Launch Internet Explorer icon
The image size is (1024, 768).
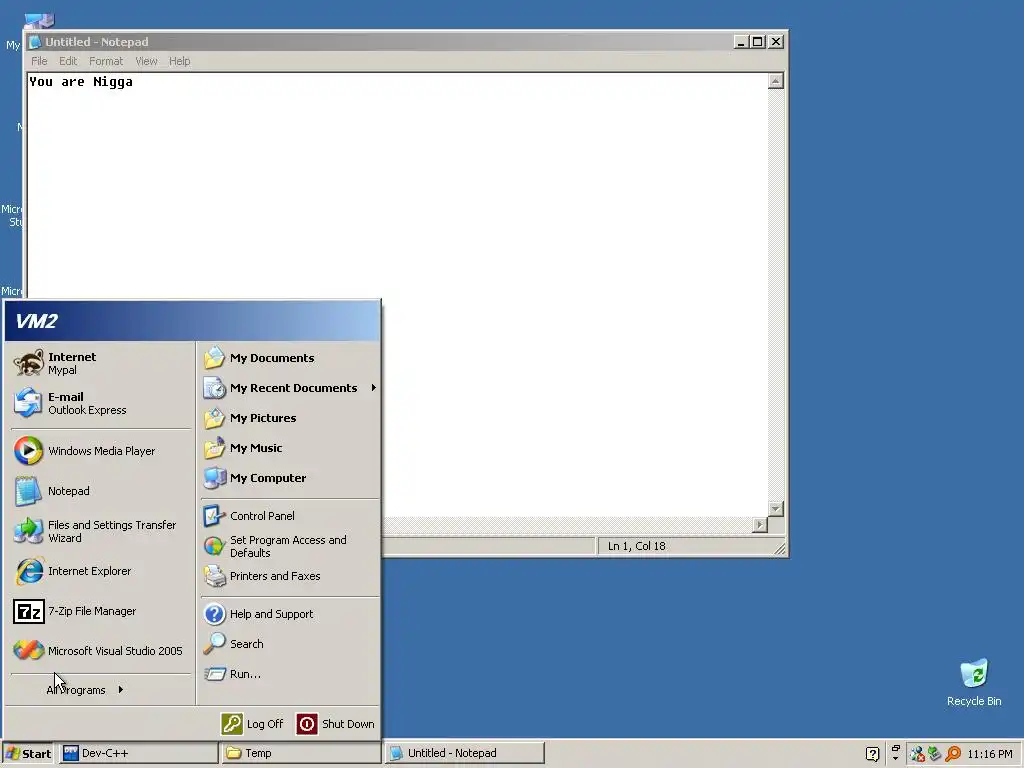tap(29, 571)
